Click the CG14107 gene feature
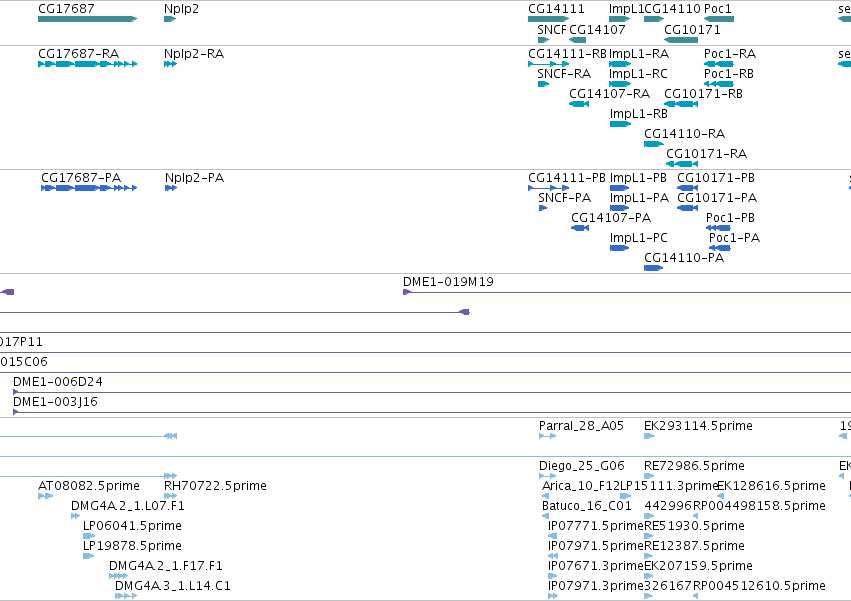Viewport: 851px width, 601px height. tap(577, 40)
